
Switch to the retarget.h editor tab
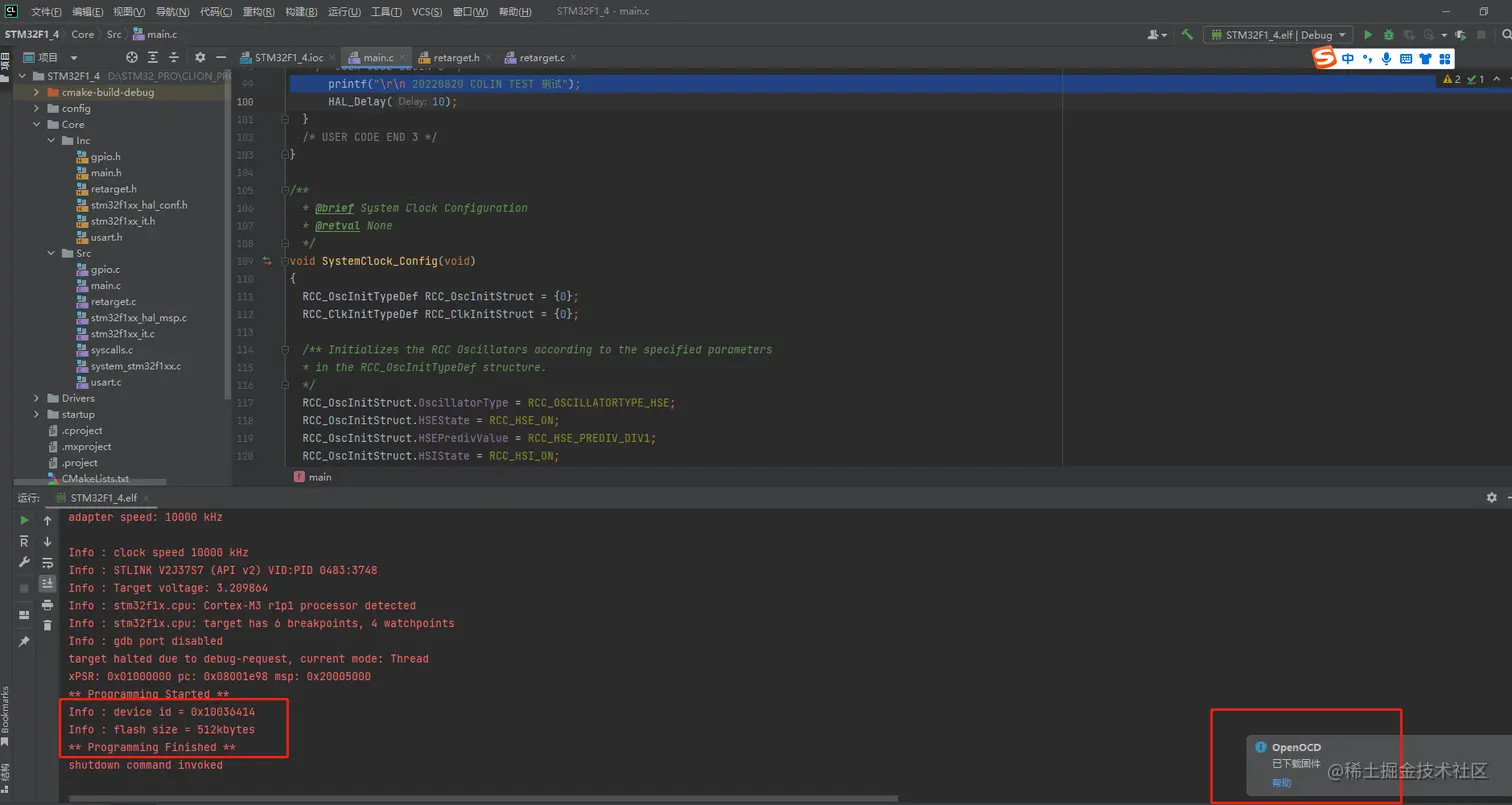click(x=456, y=58)
